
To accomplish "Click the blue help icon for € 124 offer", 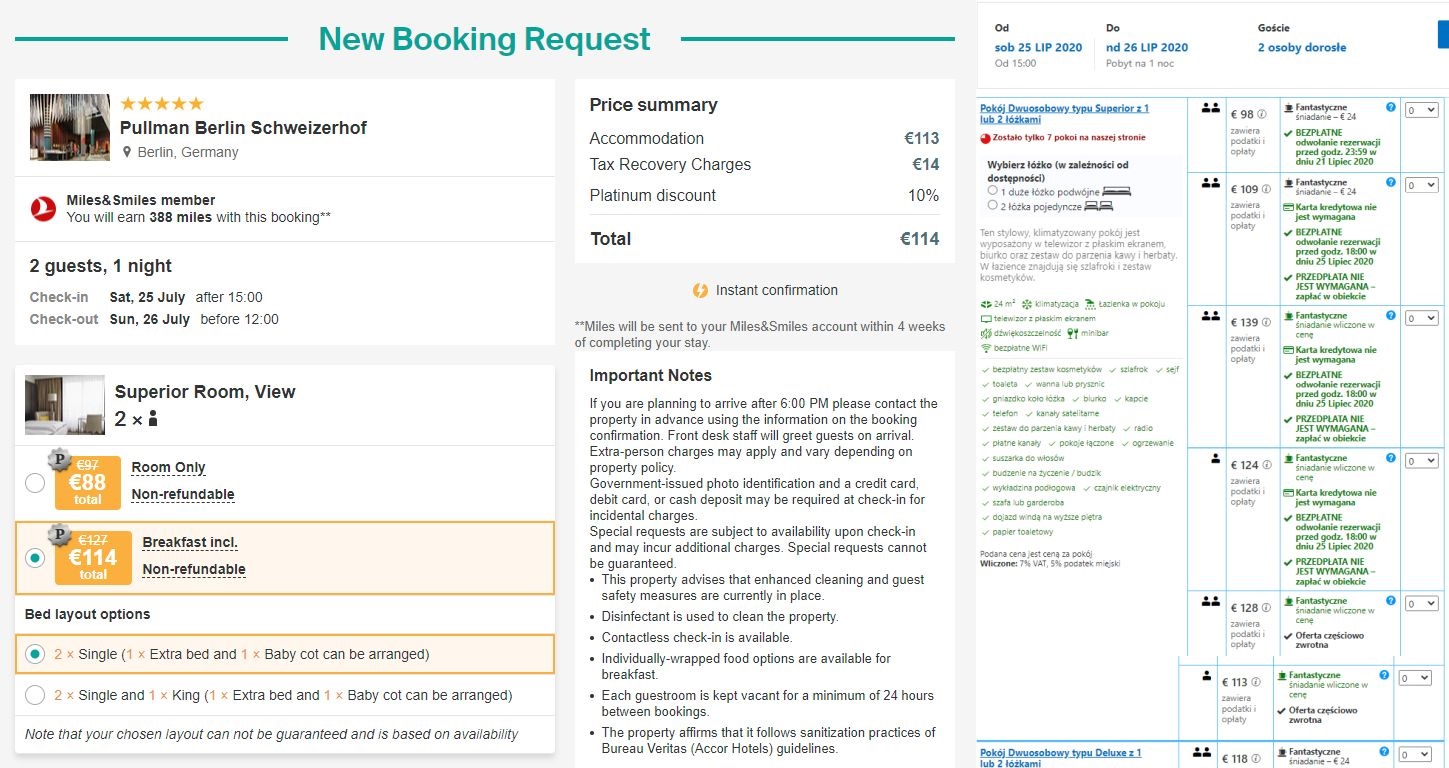I will tap(1391, 457).
